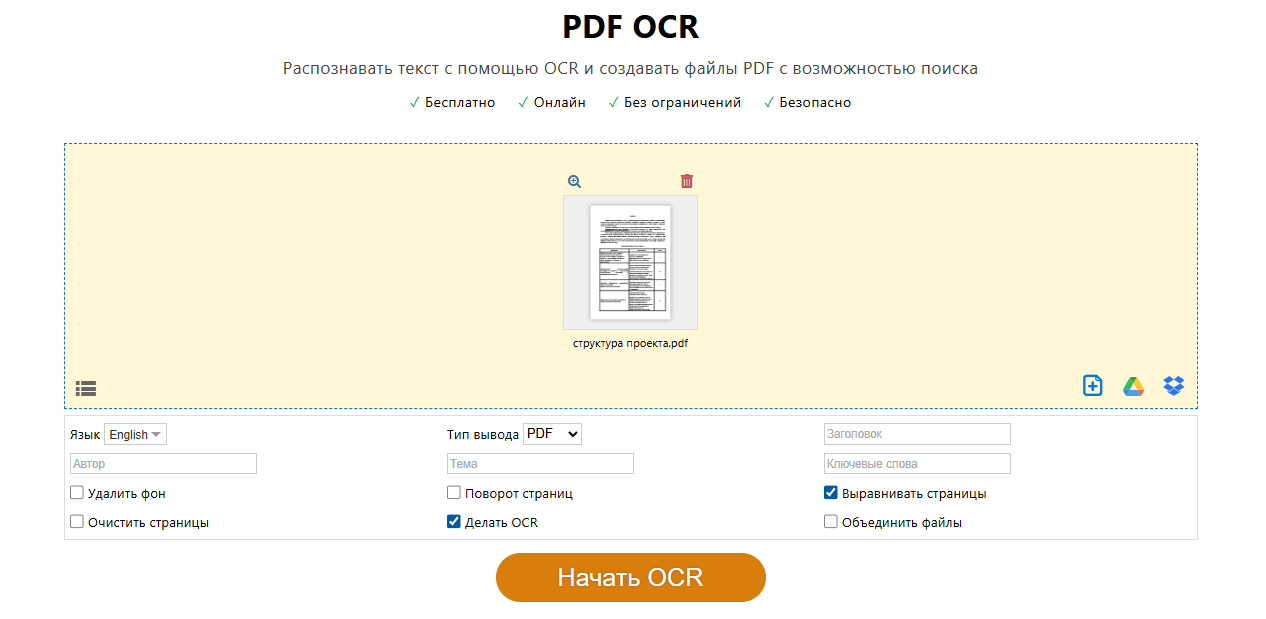Upload from Dropbox icon
1266x619 pixels.
1174,386
